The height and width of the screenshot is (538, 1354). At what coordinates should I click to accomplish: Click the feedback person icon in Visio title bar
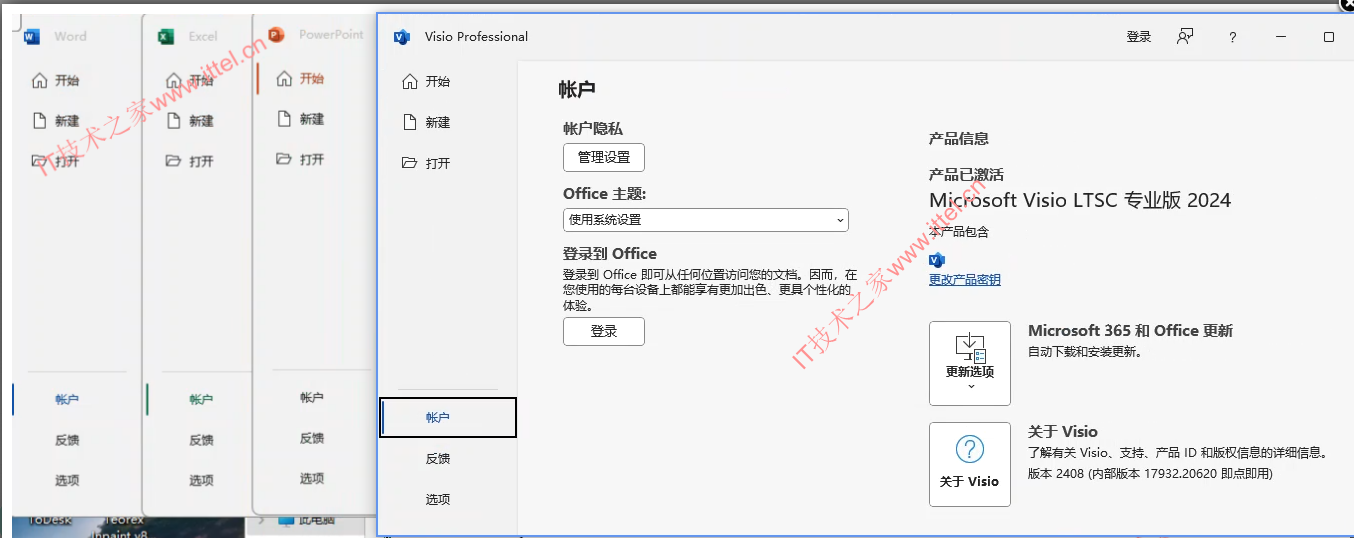point(1185,37)
